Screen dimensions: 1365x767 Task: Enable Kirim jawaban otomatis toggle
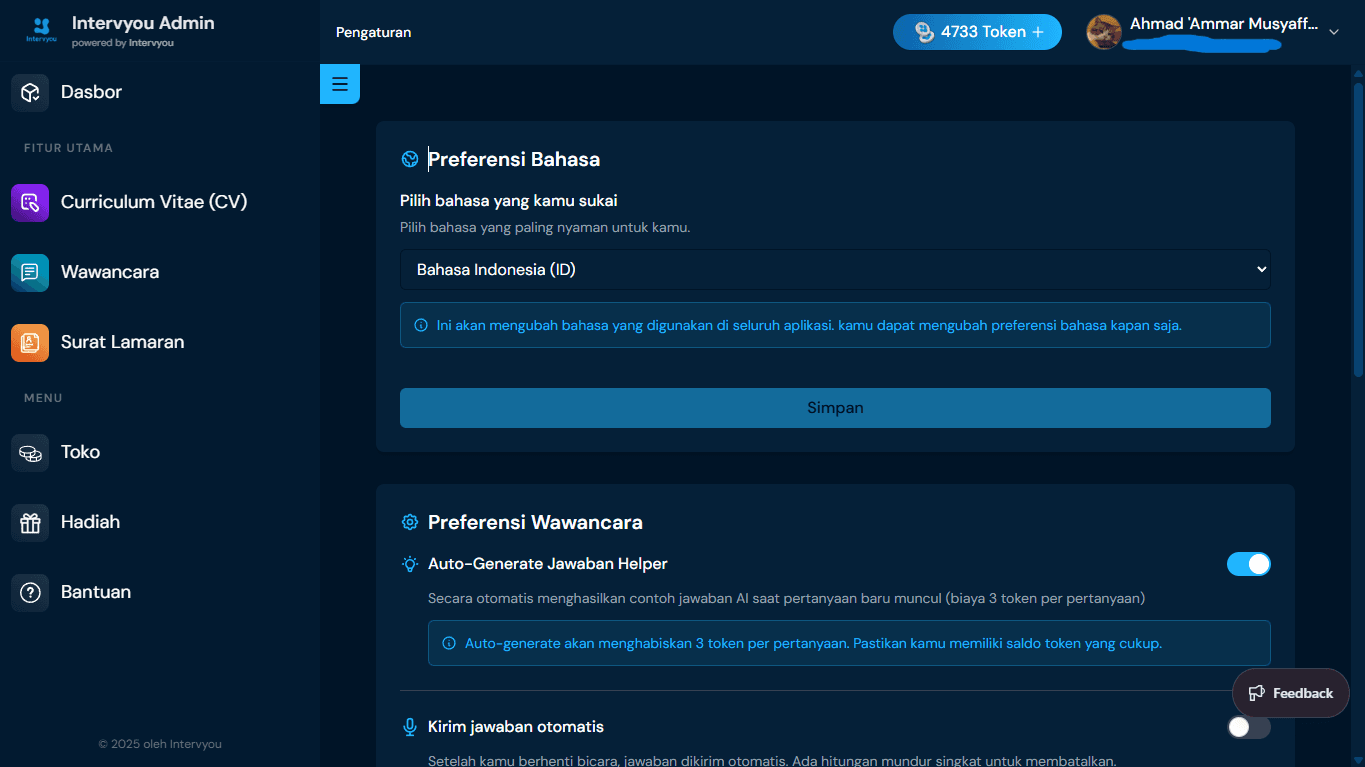click(1249, 727)
